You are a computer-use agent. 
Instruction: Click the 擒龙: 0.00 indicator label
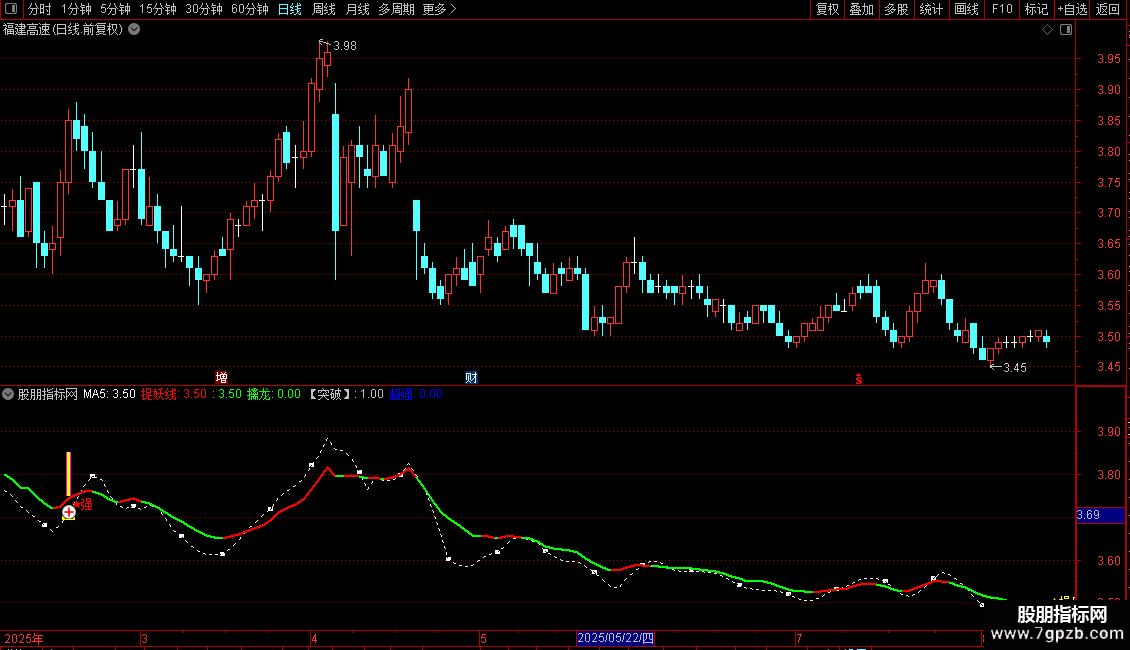[x=274, y=394]
